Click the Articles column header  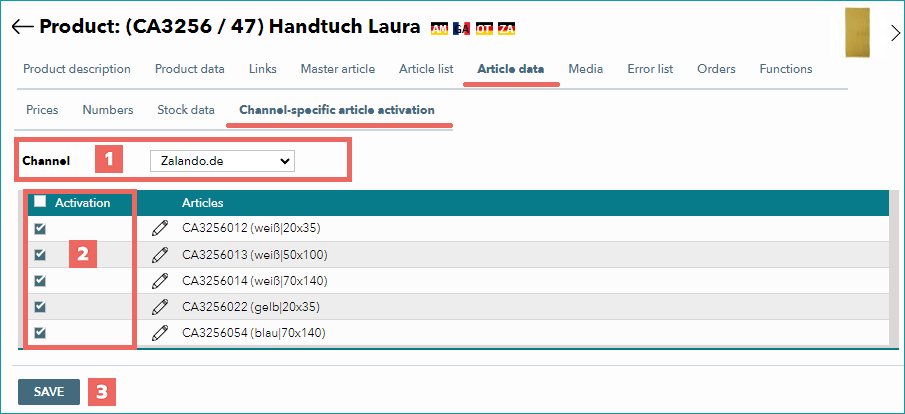(x=203, y=203)
